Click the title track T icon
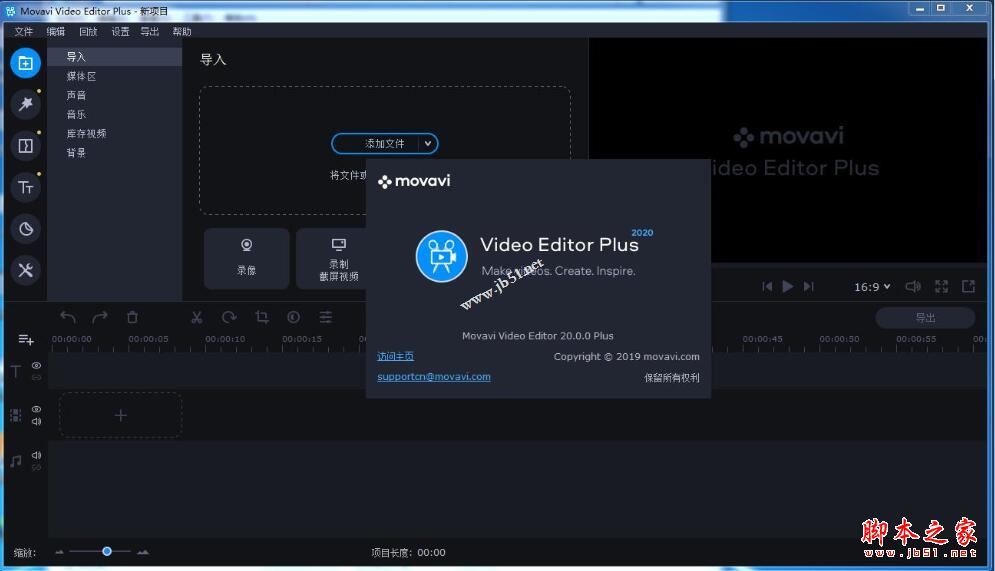The width and height of the screenshot is (995, 571). click(16, 371)
